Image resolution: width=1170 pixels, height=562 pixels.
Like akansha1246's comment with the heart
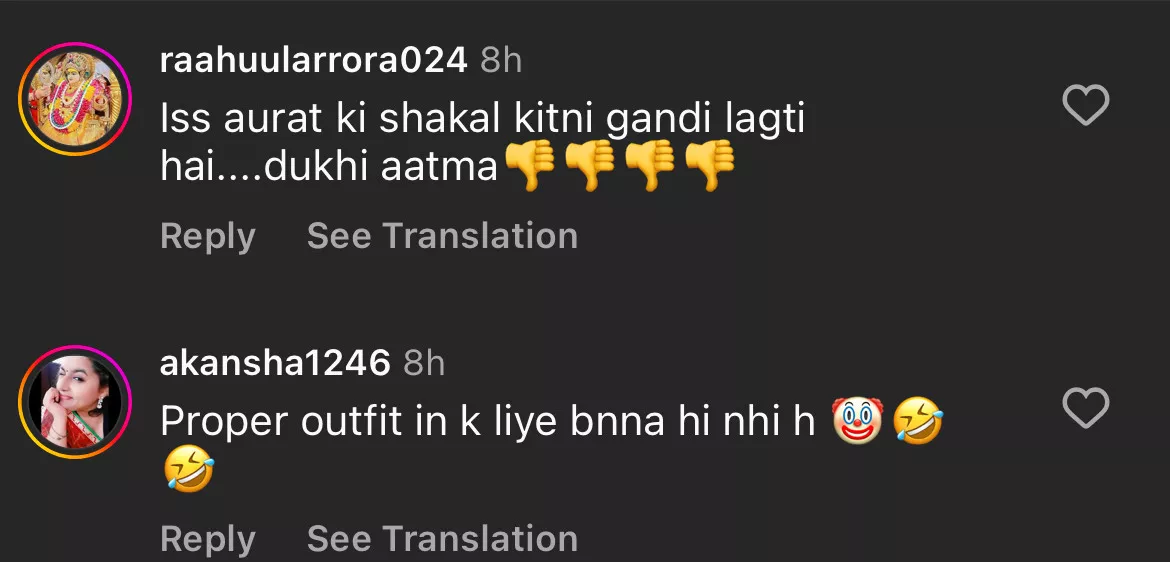click(1085, 408)
